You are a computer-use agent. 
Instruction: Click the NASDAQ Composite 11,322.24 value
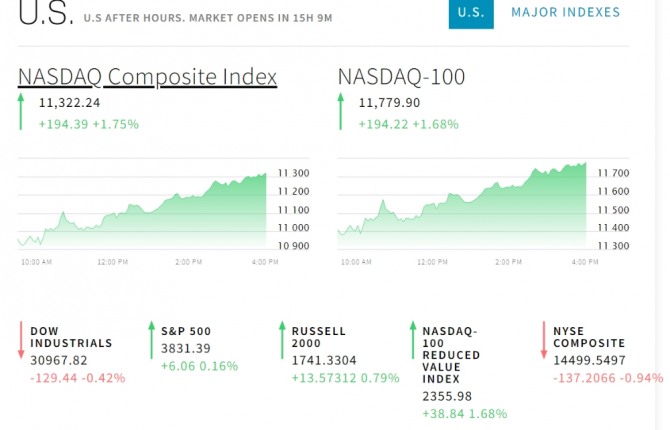(x=69, y=102)
